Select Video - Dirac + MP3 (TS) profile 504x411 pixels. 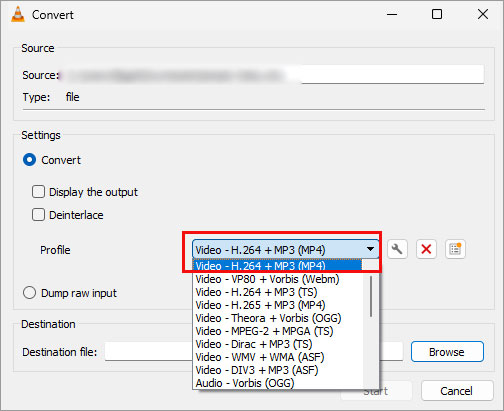(278, 344)
